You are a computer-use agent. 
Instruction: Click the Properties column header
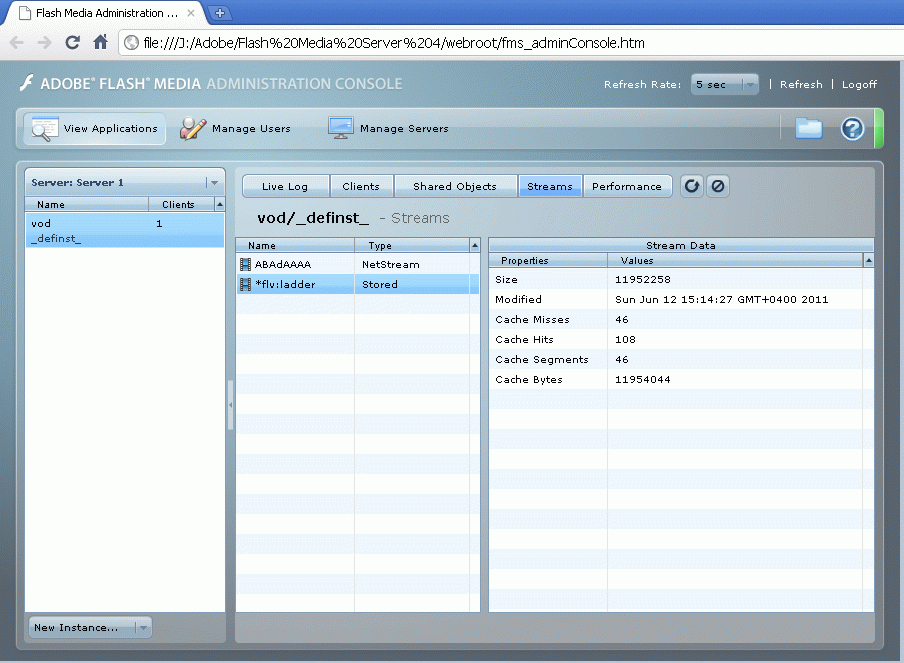(x=548, y=261)
